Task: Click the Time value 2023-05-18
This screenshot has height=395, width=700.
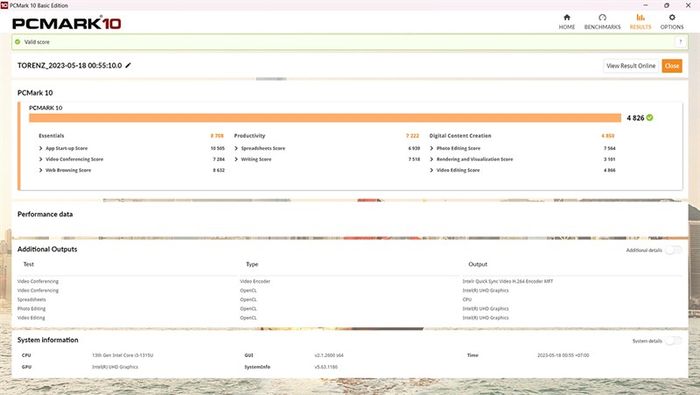Action: 563,355
